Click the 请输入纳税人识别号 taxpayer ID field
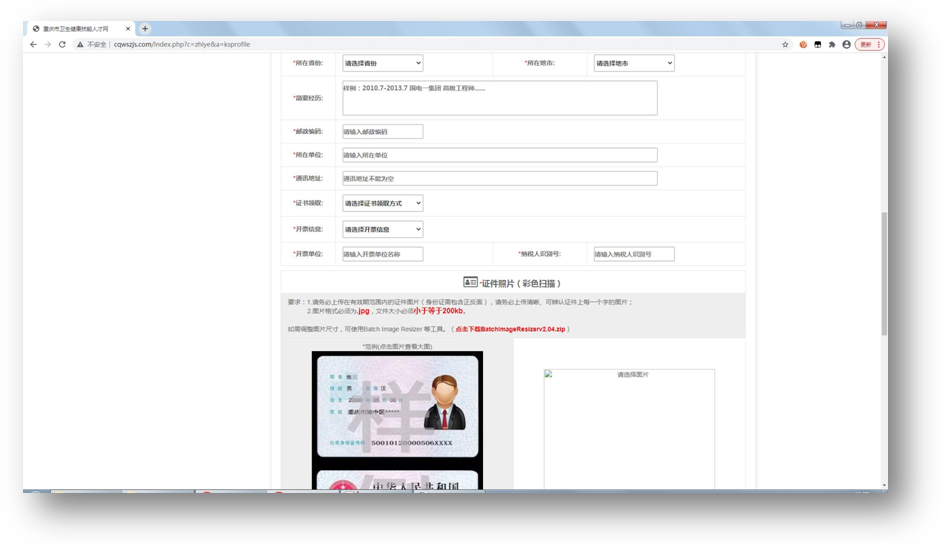The image size is (942, 545). (634, 254)
